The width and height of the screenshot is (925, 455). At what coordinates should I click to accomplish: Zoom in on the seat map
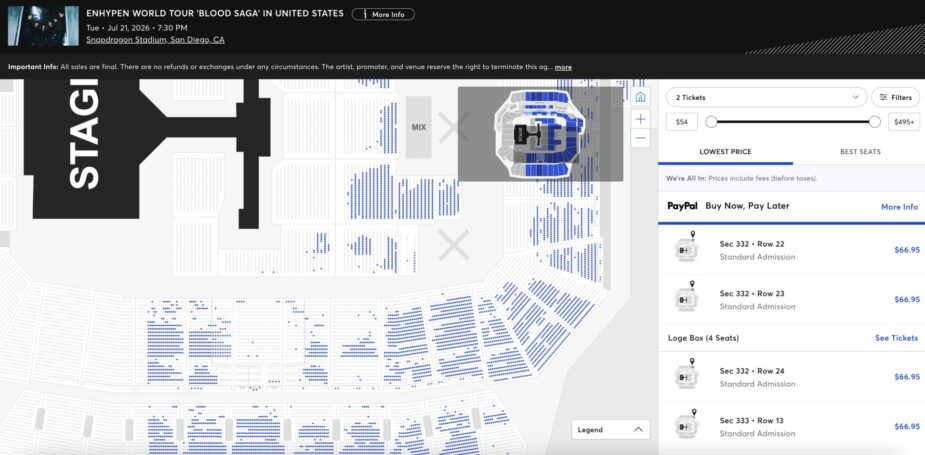pyautogui.click(x=640, y=118)
